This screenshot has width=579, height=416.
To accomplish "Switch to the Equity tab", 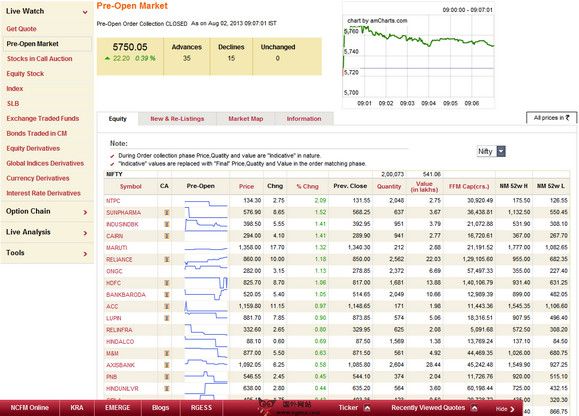I will pyautogui.click(x=117, y=119).
